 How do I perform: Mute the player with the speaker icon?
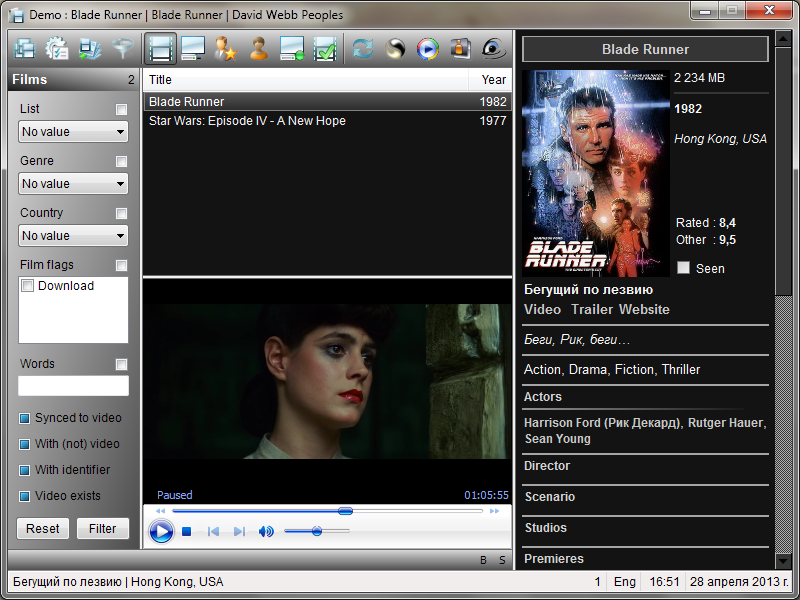(266, 532)
